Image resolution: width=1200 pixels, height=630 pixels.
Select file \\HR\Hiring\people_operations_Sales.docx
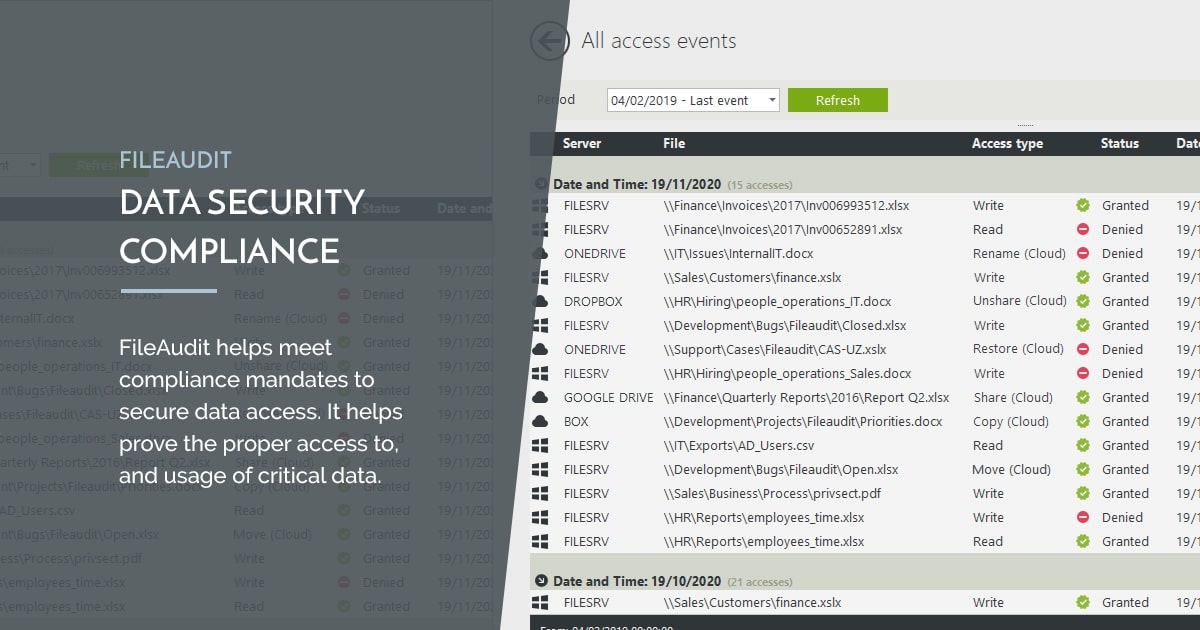(x=787, y=374)
